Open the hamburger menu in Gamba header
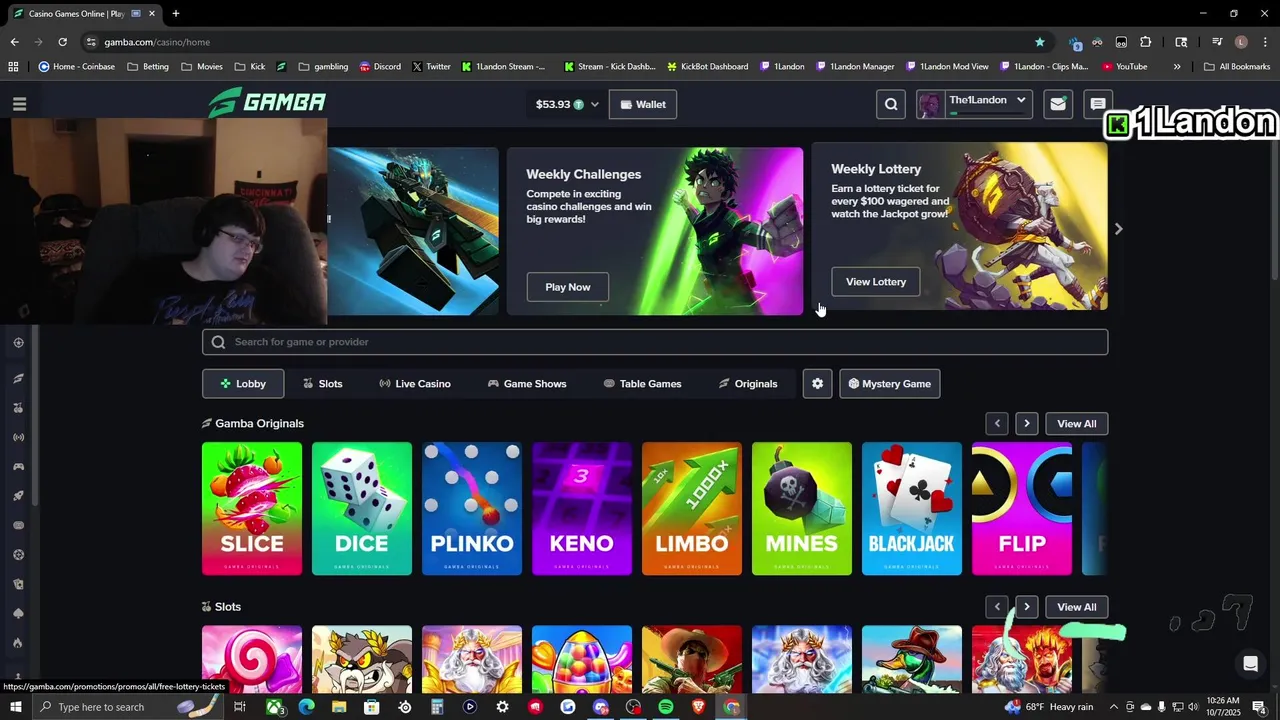Image resolution: width=1280 pixels, height=720 pixels. pyautogui.click(x=19, y=104)
